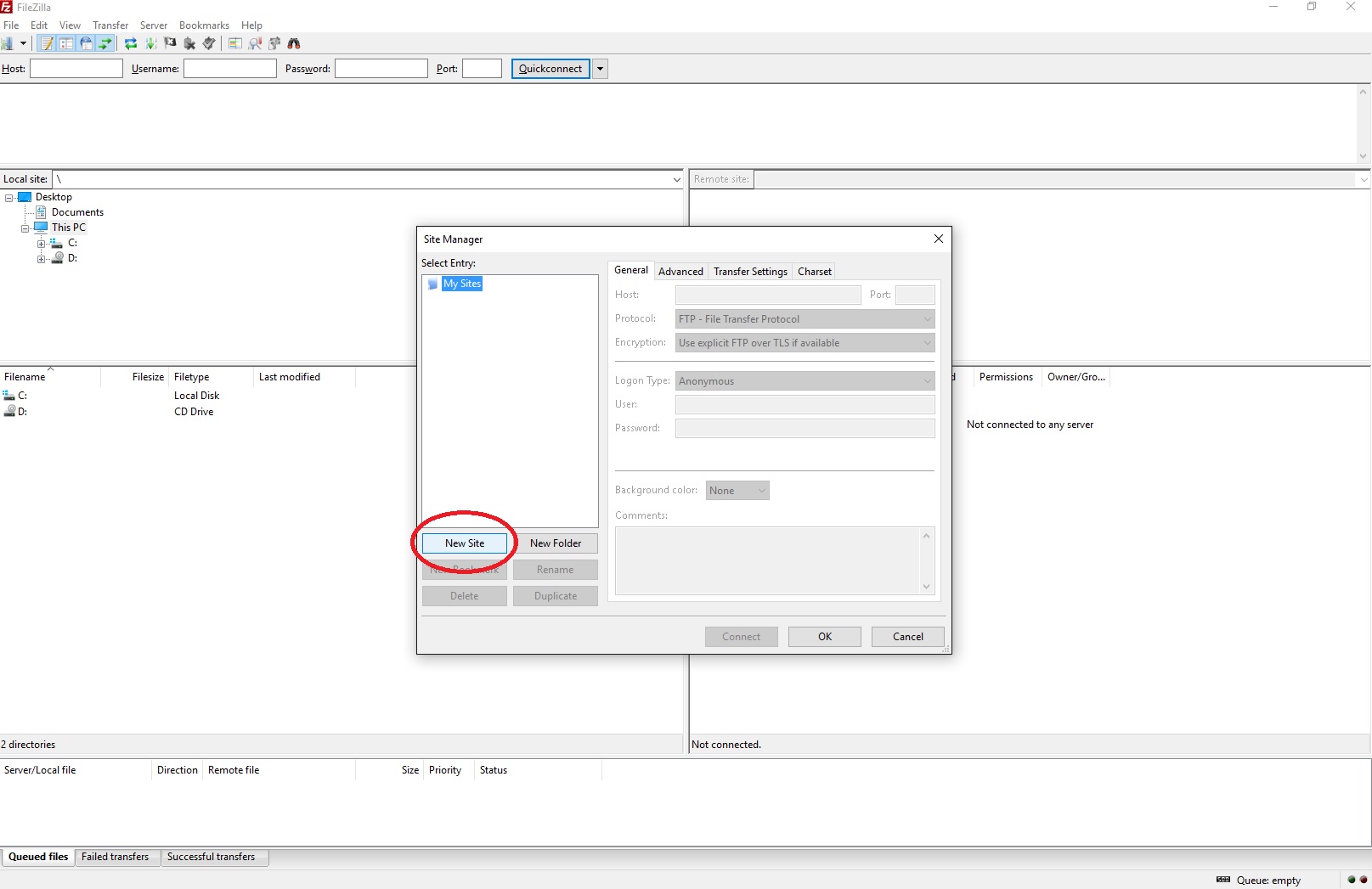The width and height of the screenshot is (1372, 889).
Task: Open the Local site path dropdown
Action: click(x=676, y=179)
